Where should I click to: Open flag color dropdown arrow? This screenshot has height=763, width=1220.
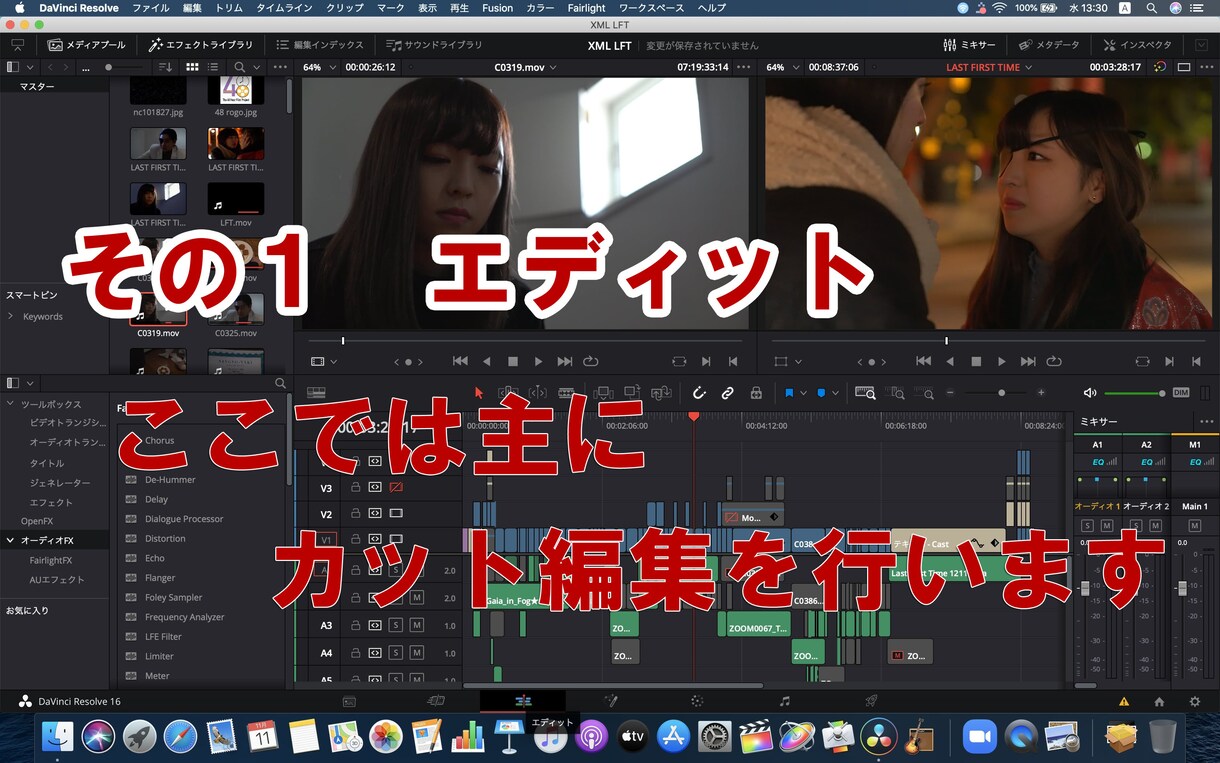pyautogui.click(x=803, y=394)
